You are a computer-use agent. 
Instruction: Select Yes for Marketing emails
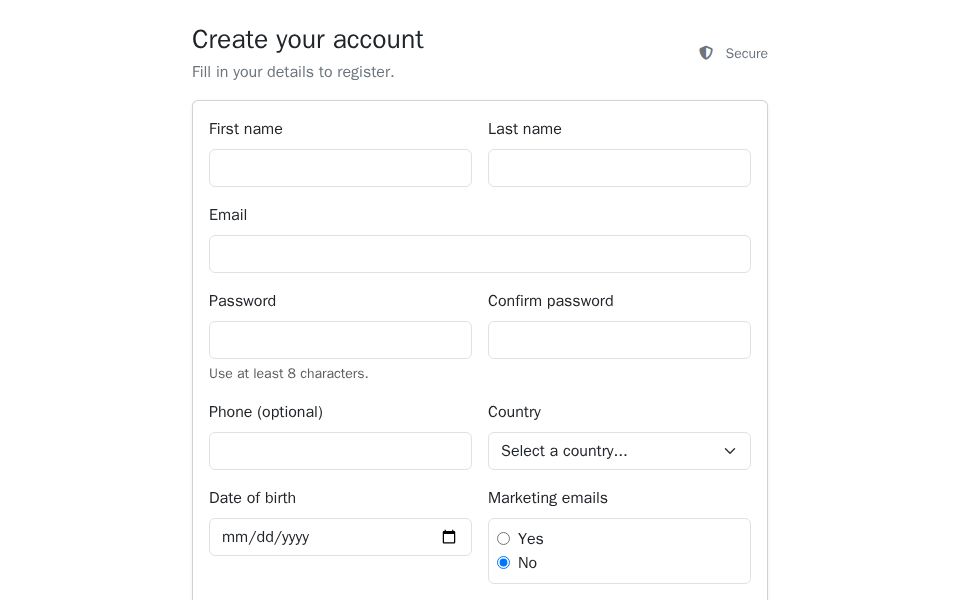click(503, 538)
